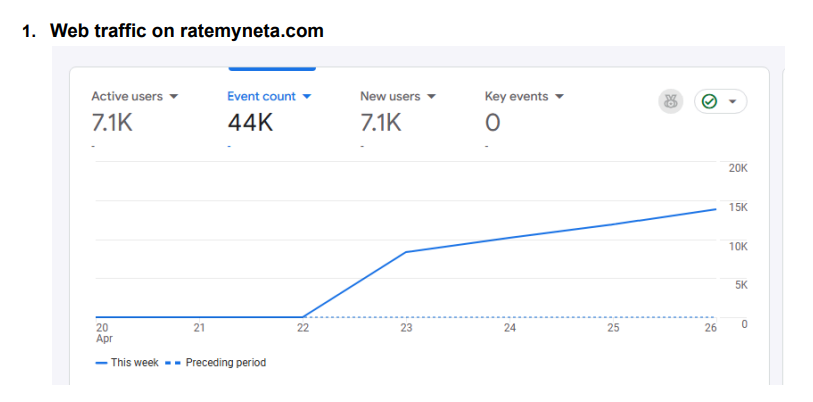Image resolution: width=813 pixels, height=402 pixels.
Task: Click the 20K y-axis label
Action: click(x=738, y=168)
